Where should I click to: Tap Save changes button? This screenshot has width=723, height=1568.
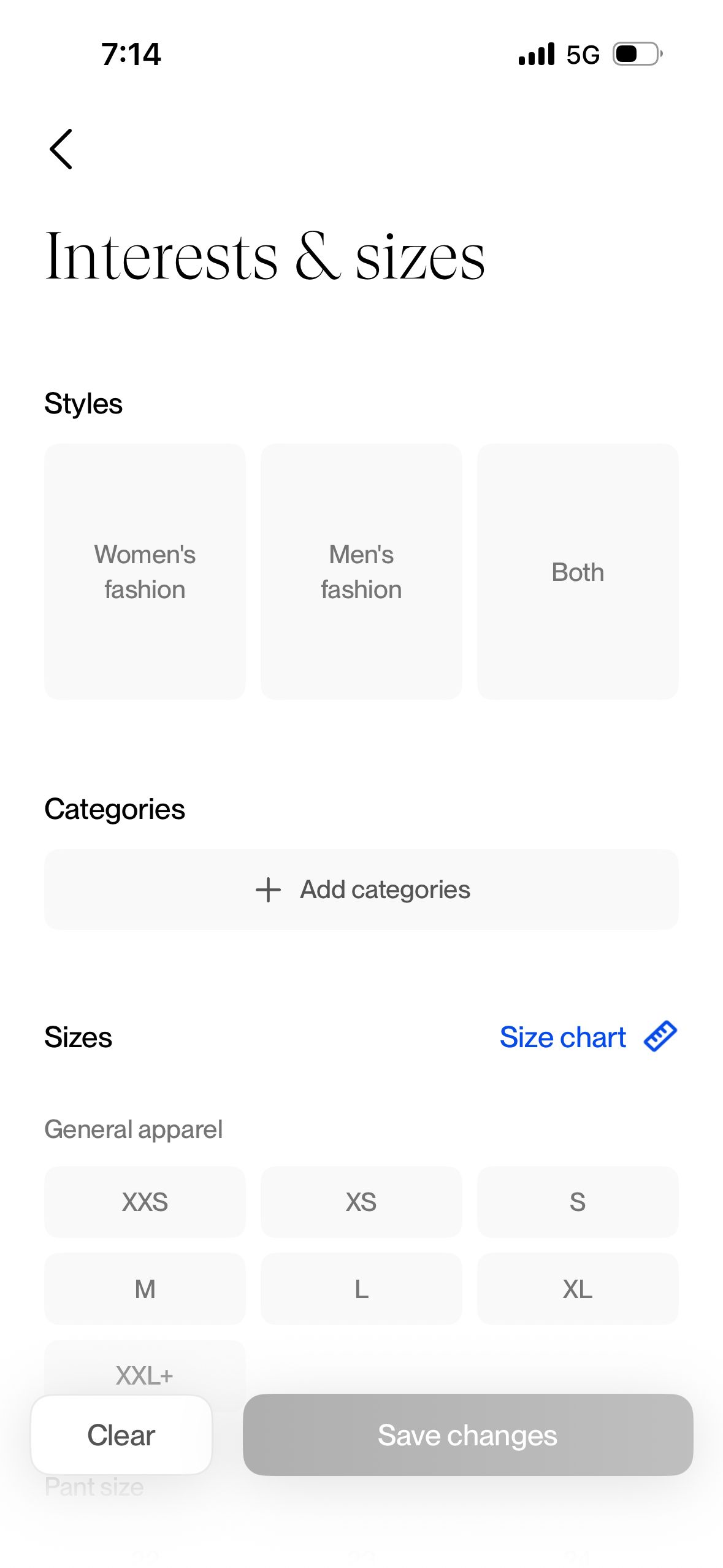tap(468, 1435)
